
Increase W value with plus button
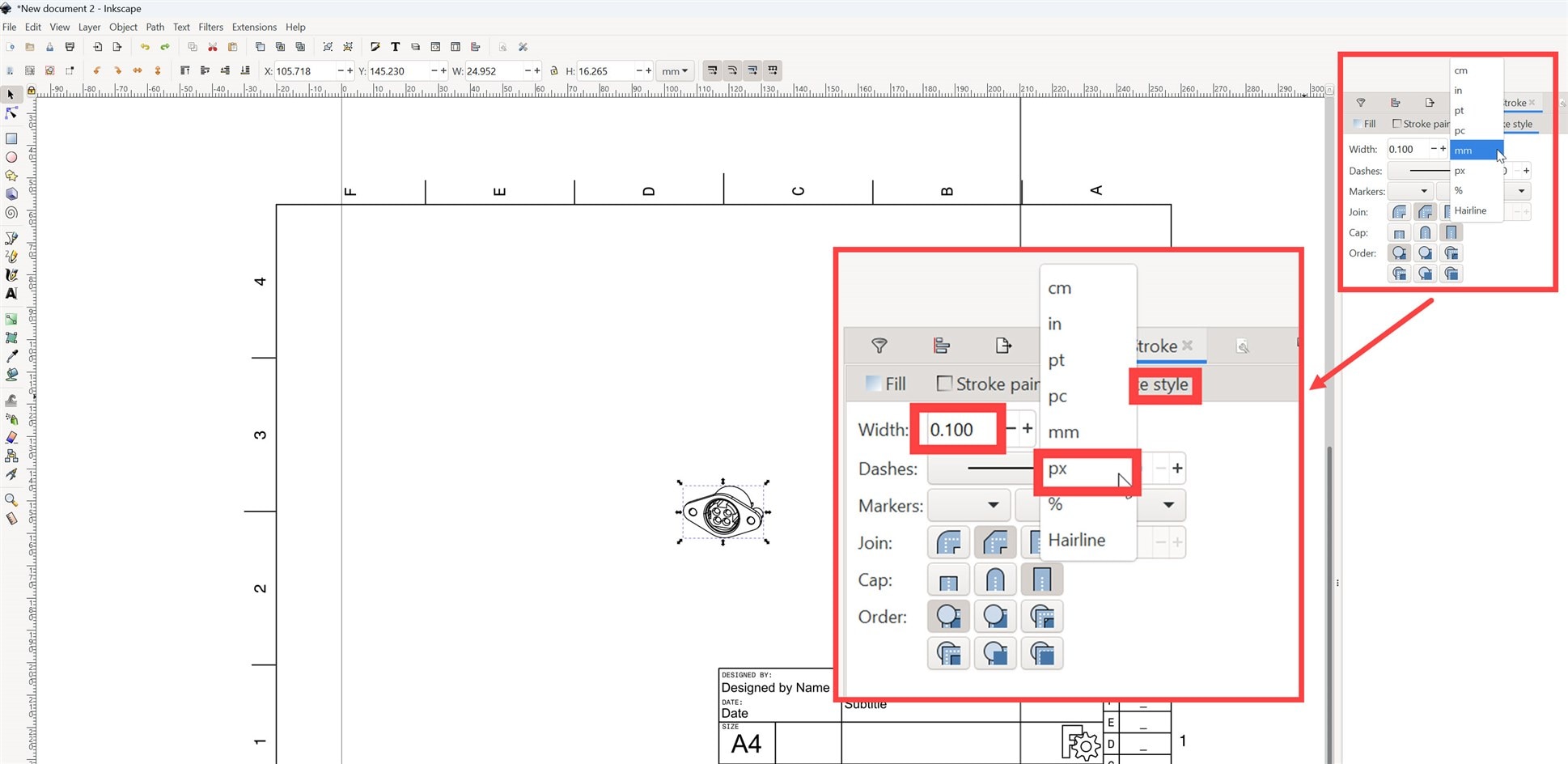[x=537, y=71]
